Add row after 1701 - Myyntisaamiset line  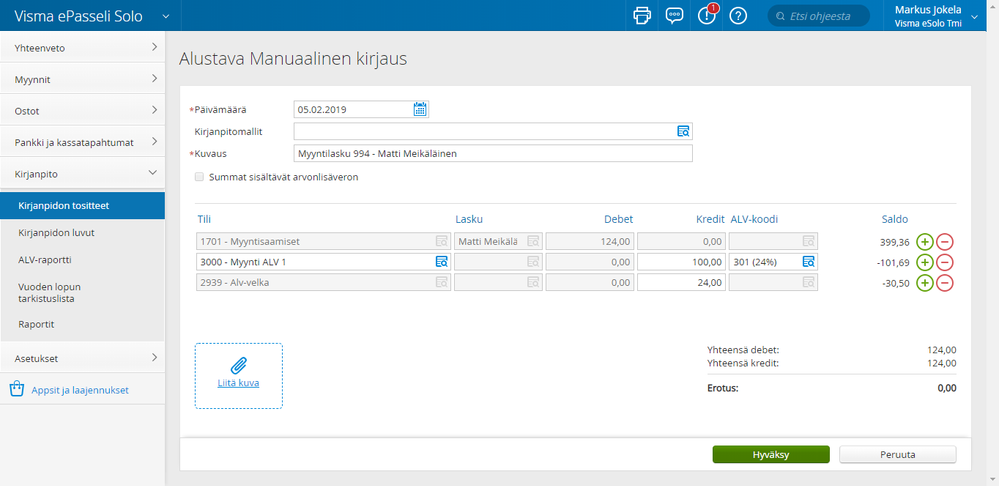tap(925, 241)
